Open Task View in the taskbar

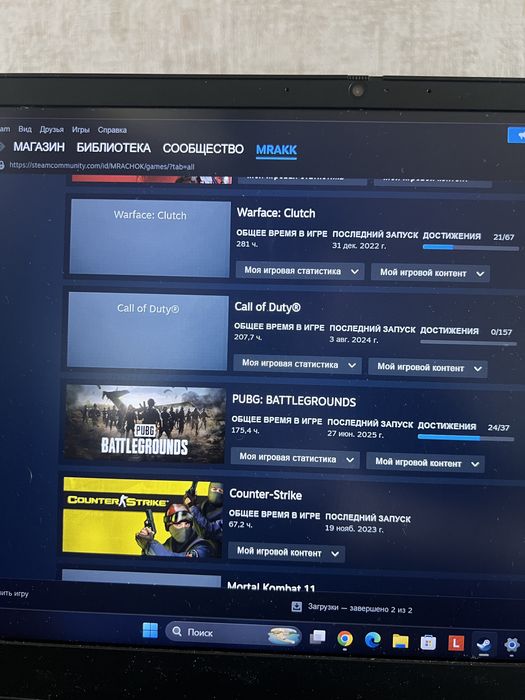[317, 637]
